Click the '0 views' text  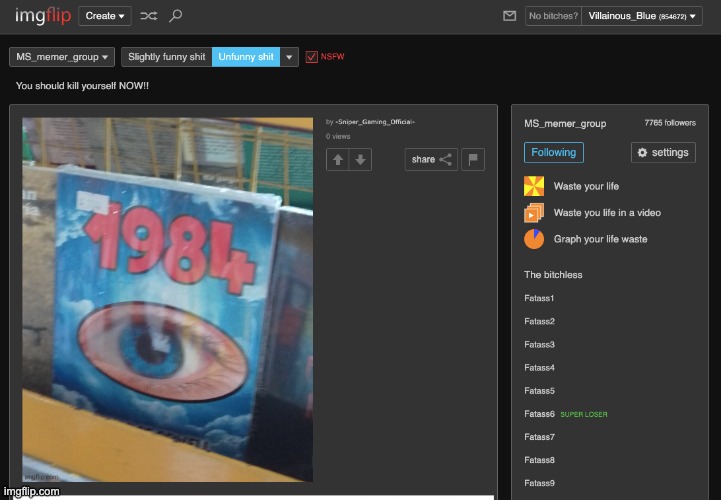click(x=338, y=136)
